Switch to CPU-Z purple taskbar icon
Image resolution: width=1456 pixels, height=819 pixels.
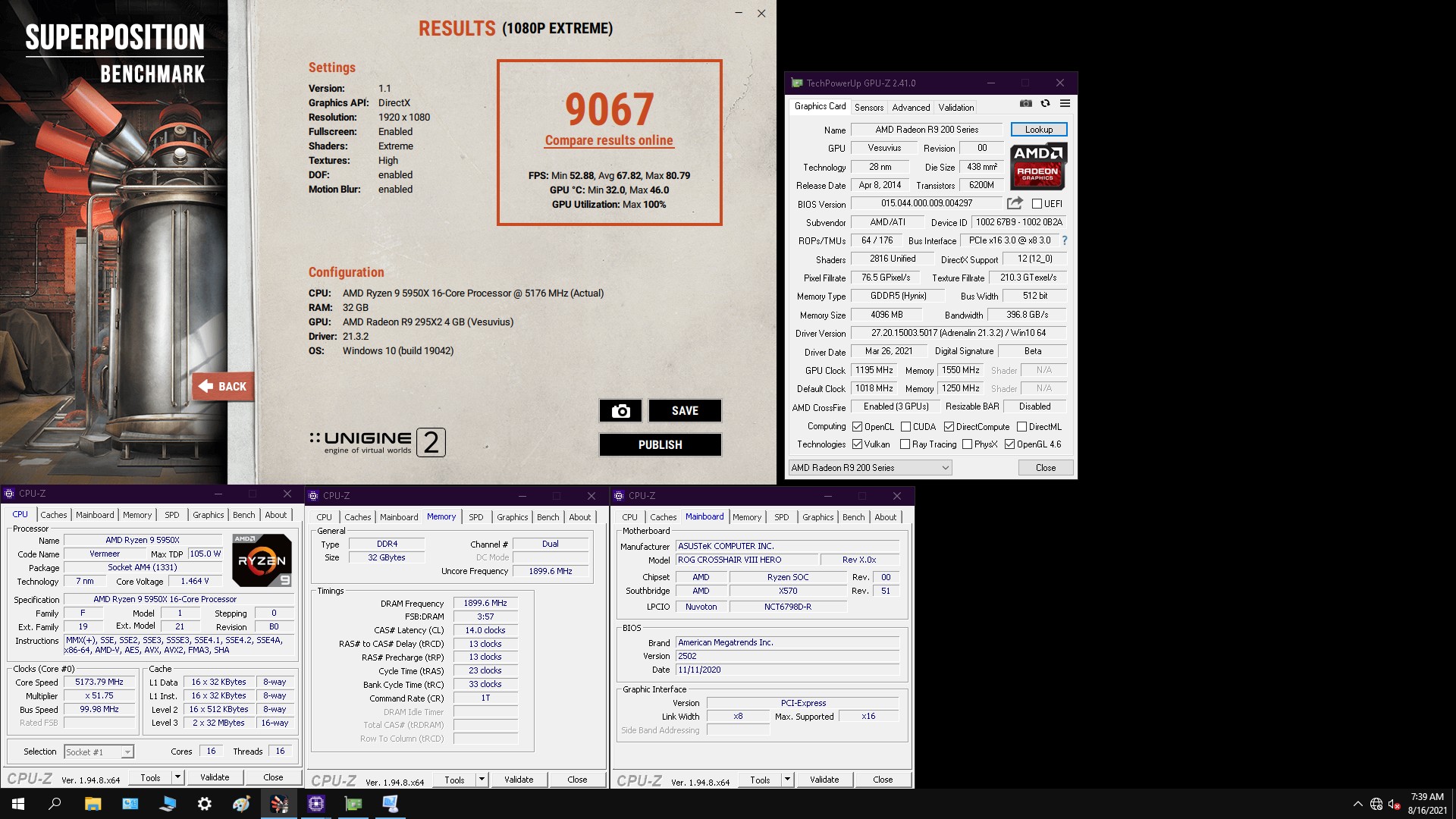(x=316, y=804)
